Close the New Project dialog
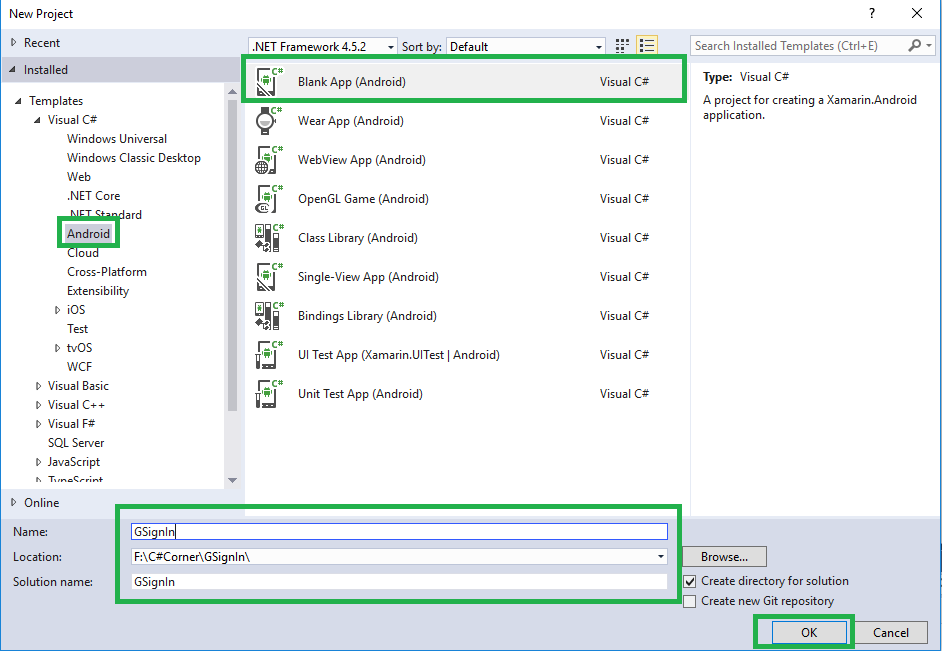The image size is (942, 651). (917, 13)
